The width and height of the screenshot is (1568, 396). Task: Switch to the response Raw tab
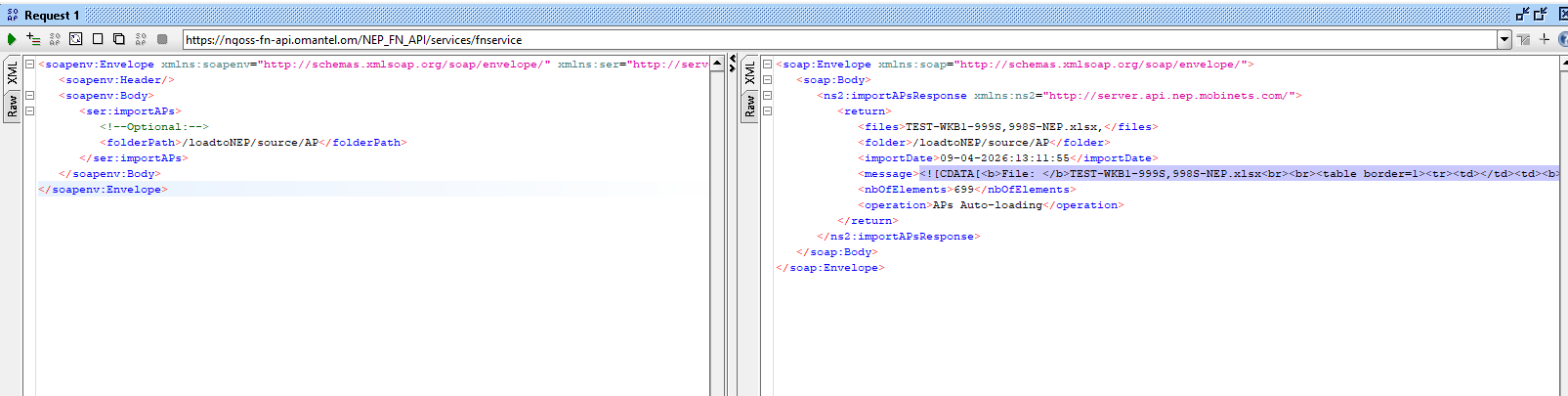(749, 106)
